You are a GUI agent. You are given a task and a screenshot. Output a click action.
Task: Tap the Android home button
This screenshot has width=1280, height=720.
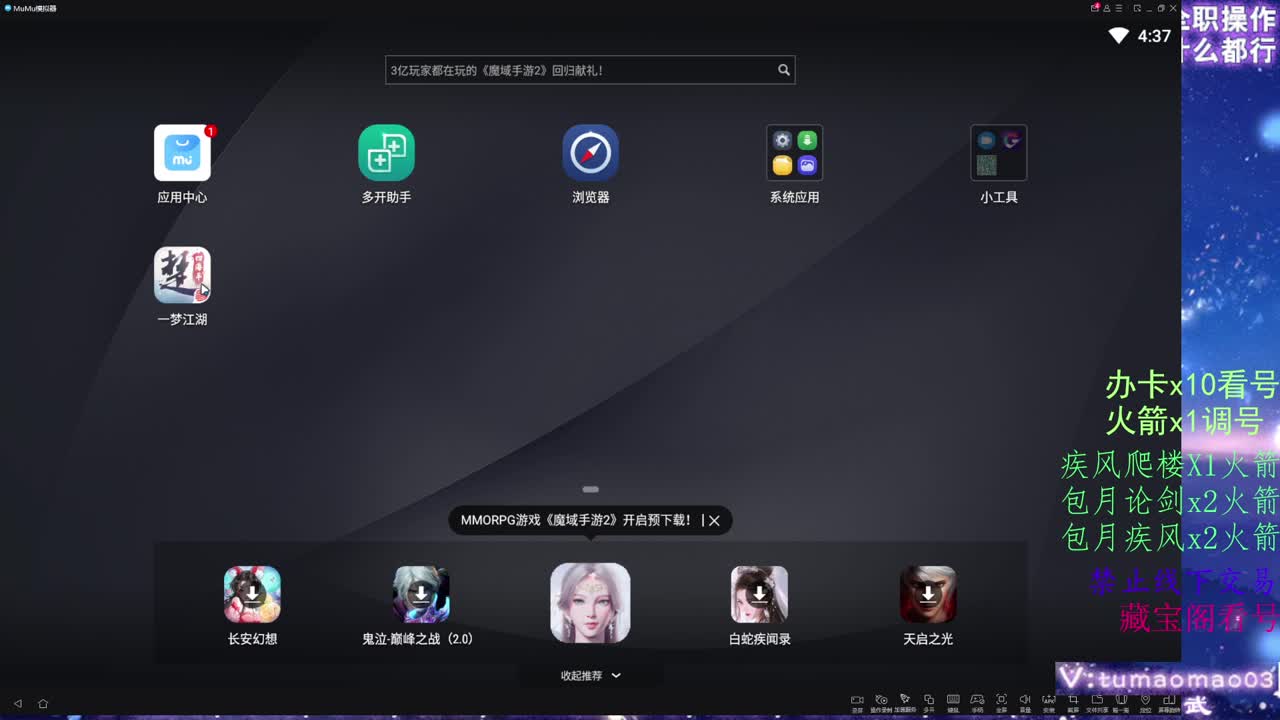(43, 704)
